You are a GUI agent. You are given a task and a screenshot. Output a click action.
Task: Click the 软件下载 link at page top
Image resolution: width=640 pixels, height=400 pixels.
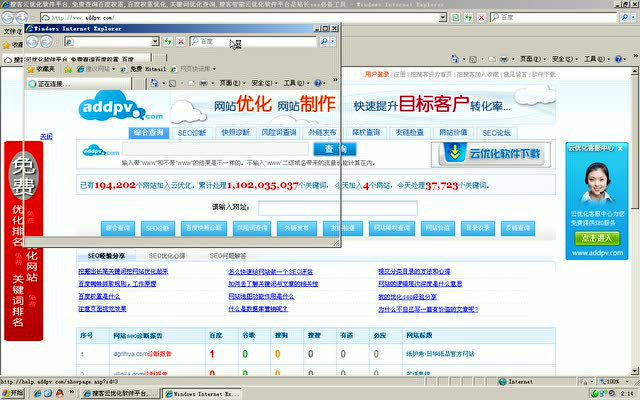(x=543, y=74)
